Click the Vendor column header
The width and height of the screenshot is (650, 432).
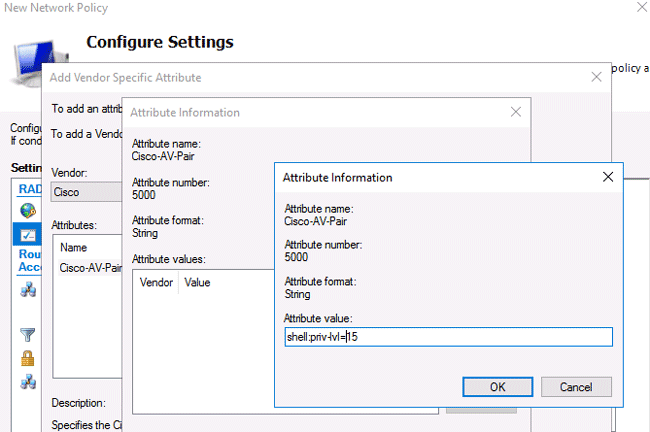point(156,283)
